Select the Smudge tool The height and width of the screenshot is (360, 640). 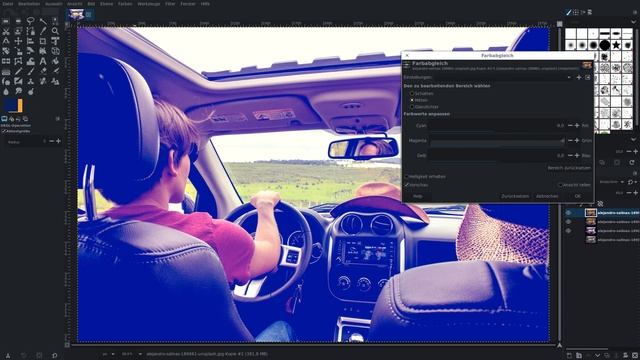[x=18, y=92]
